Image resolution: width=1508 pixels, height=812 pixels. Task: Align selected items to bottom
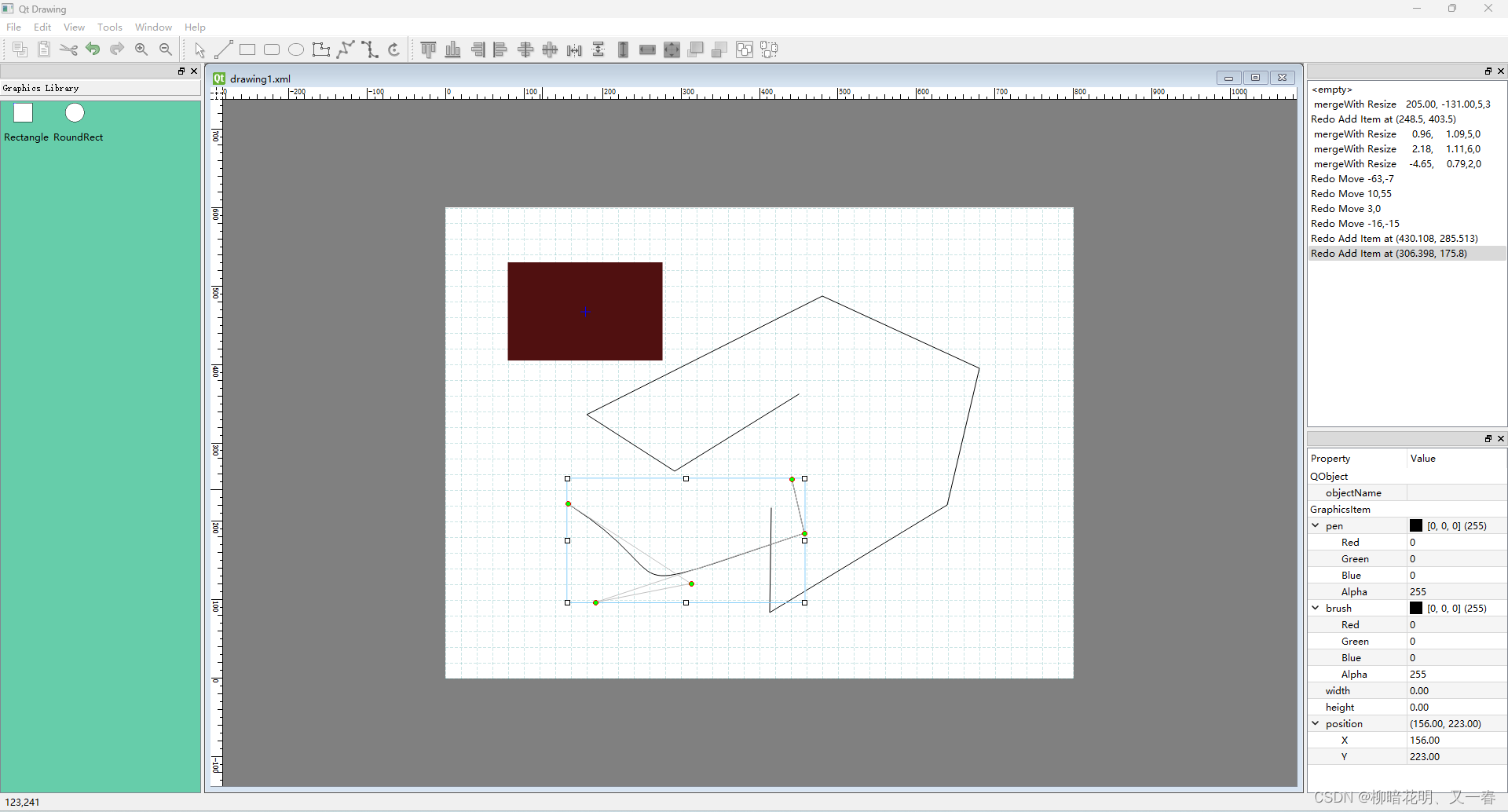click(452, 49)
